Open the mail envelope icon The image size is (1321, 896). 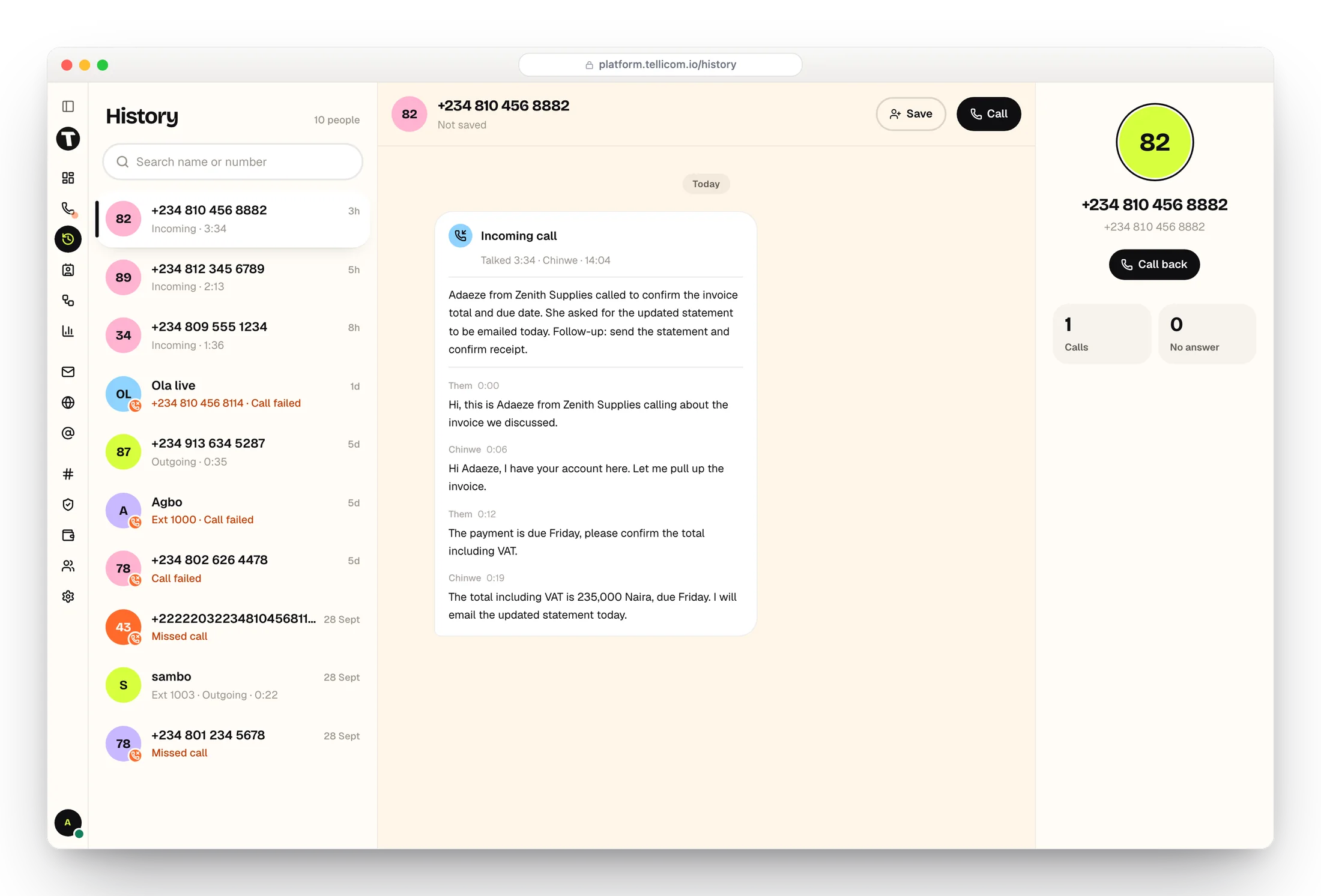click(x=68, y=371)
